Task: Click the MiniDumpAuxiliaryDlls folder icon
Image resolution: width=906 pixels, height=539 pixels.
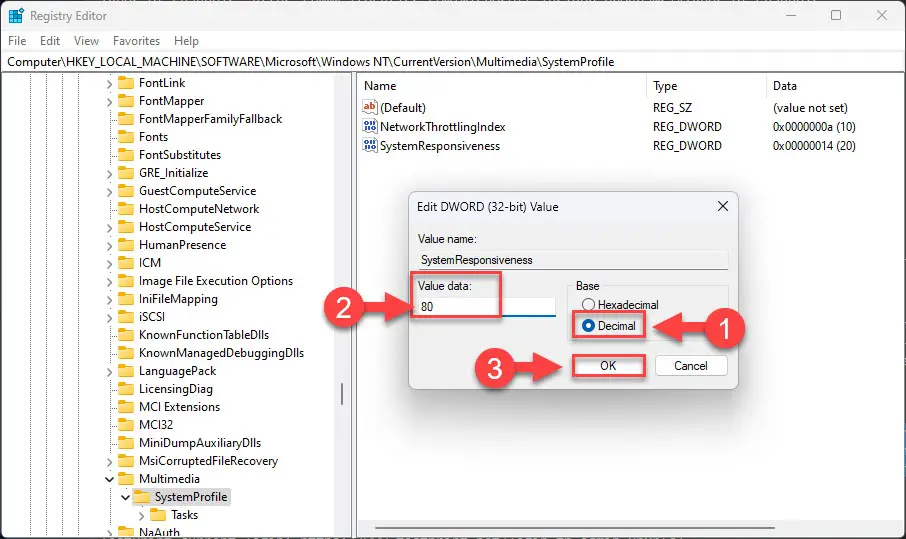Action: tap(125, 443)
